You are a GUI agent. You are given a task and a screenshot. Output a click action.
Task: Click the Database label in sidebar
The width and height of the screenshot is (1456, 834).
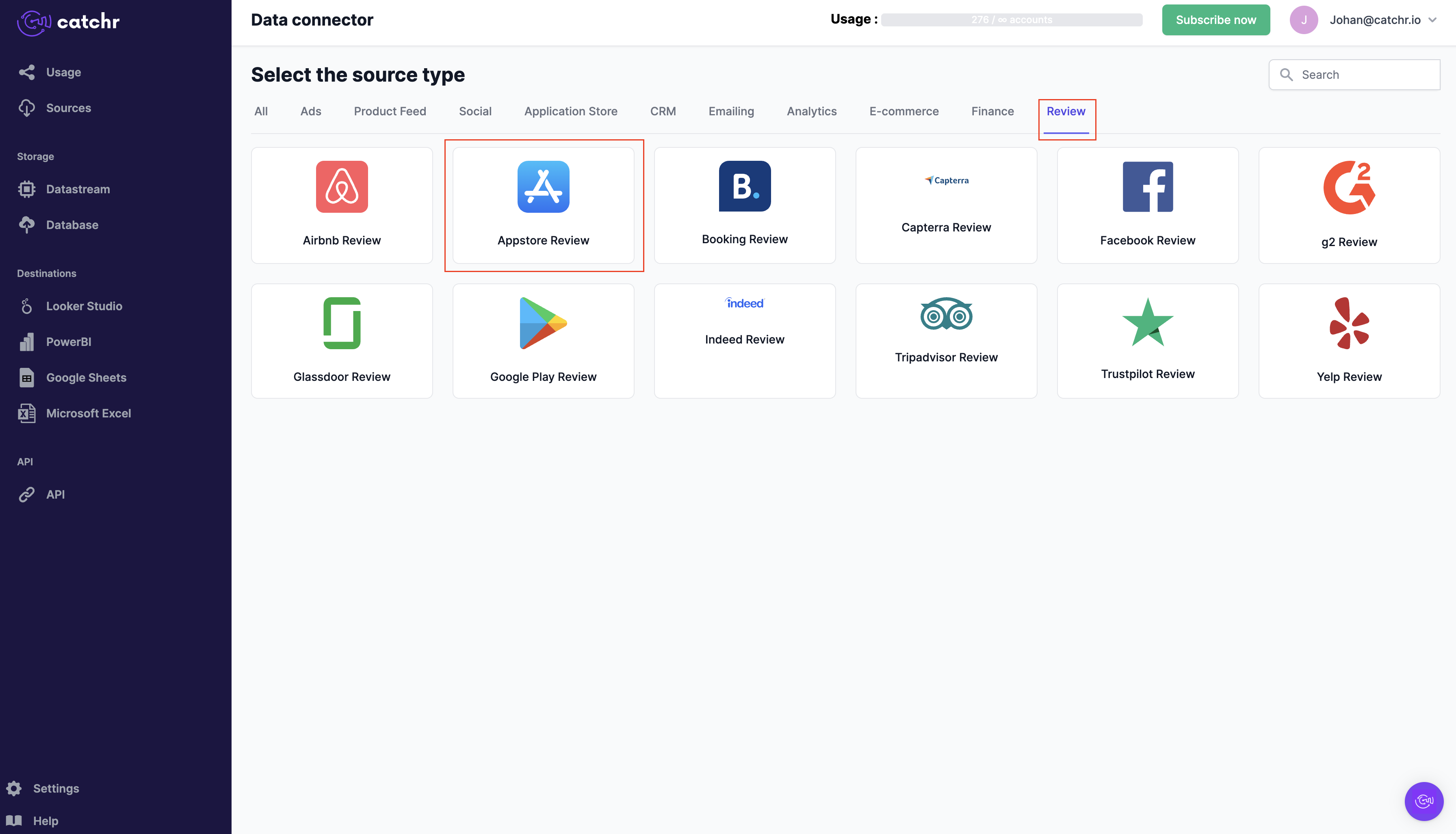coord(72,225)
